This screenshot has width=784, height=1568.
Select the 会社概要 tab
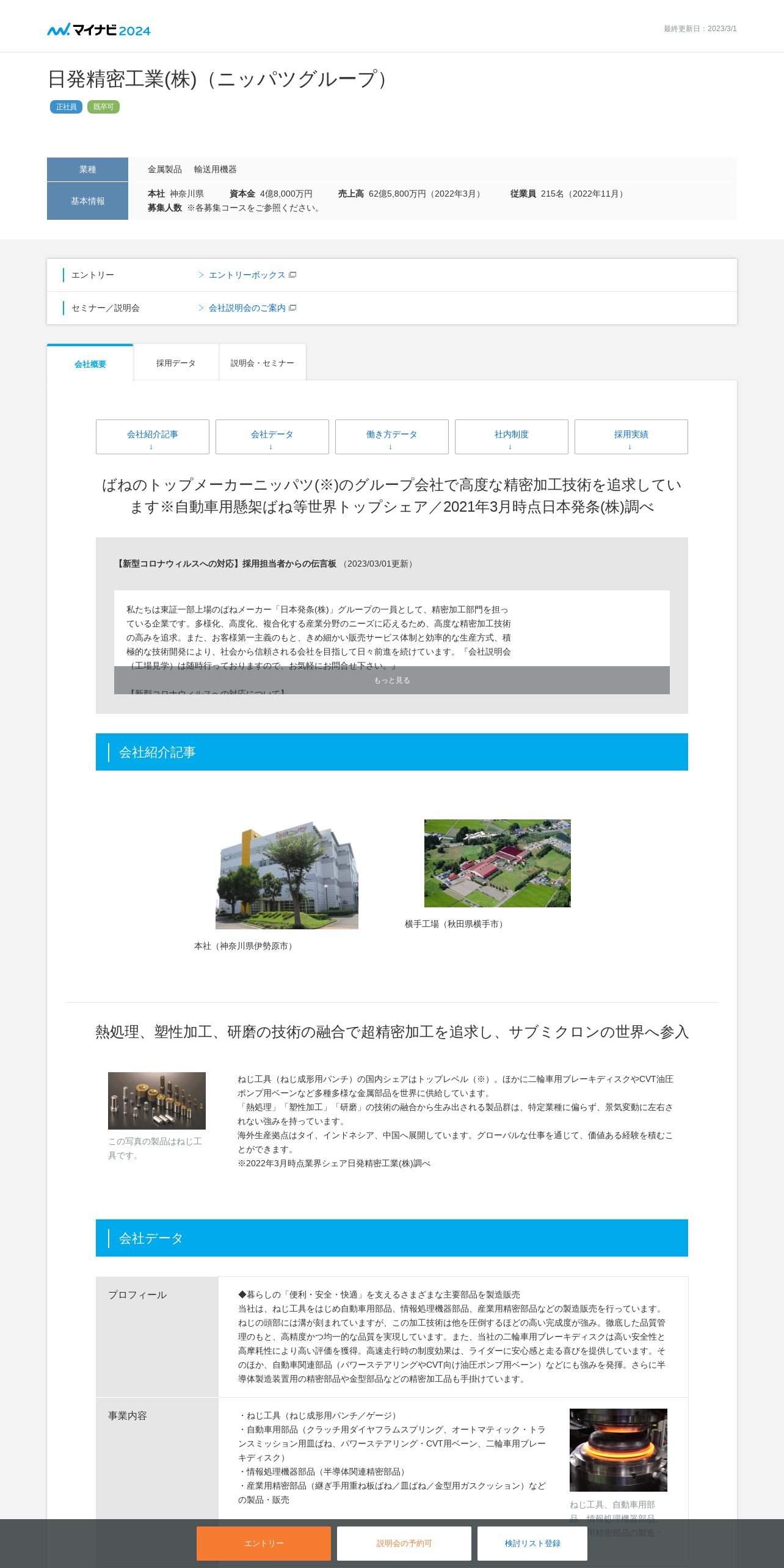coord(90,363)
